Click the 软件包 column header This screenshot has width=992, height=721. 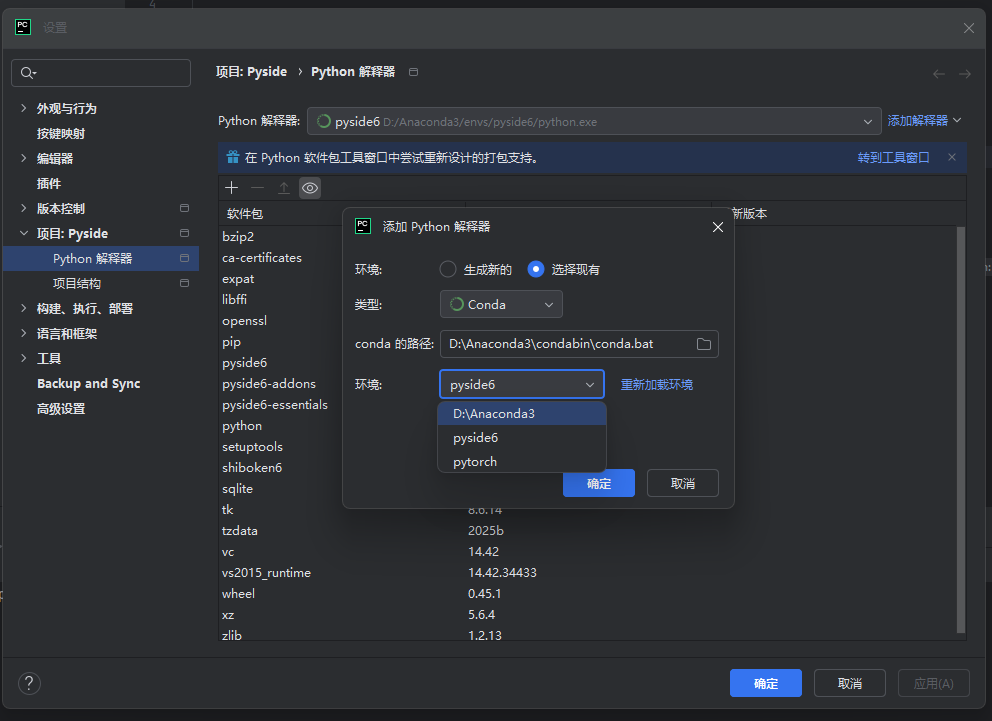(245, 214)
